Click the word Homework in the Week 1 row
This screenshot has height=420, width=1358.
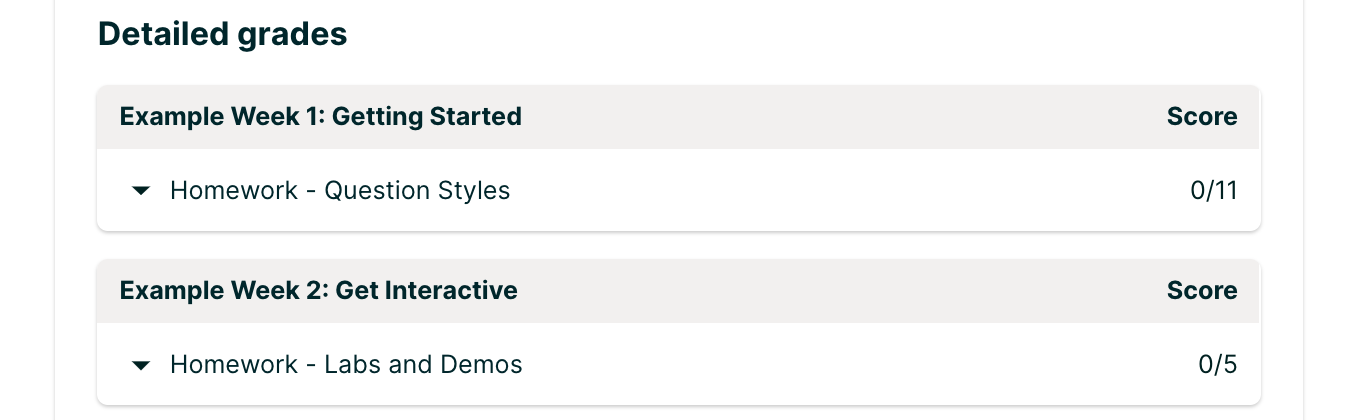tap(234, 190)
